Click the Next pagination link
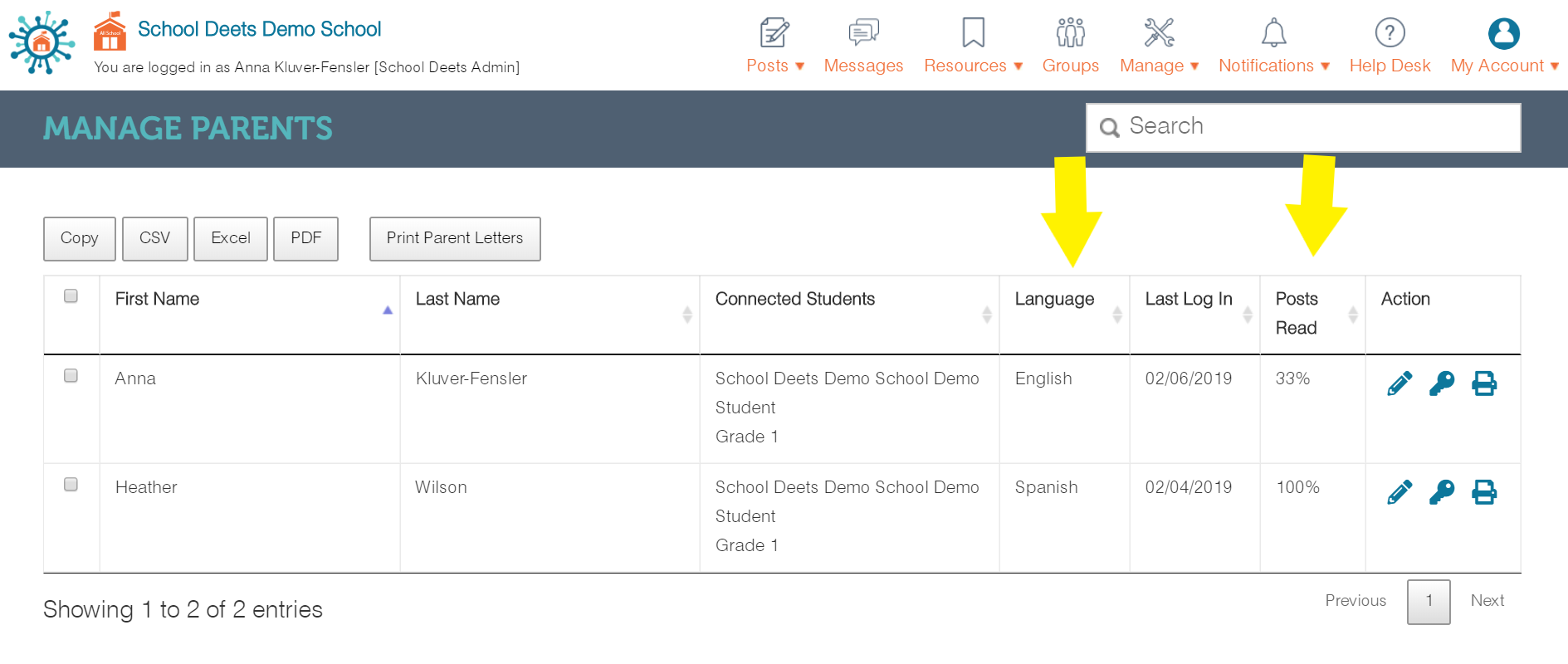This screenshot has width=1568, height=664. click(1487, 601)
